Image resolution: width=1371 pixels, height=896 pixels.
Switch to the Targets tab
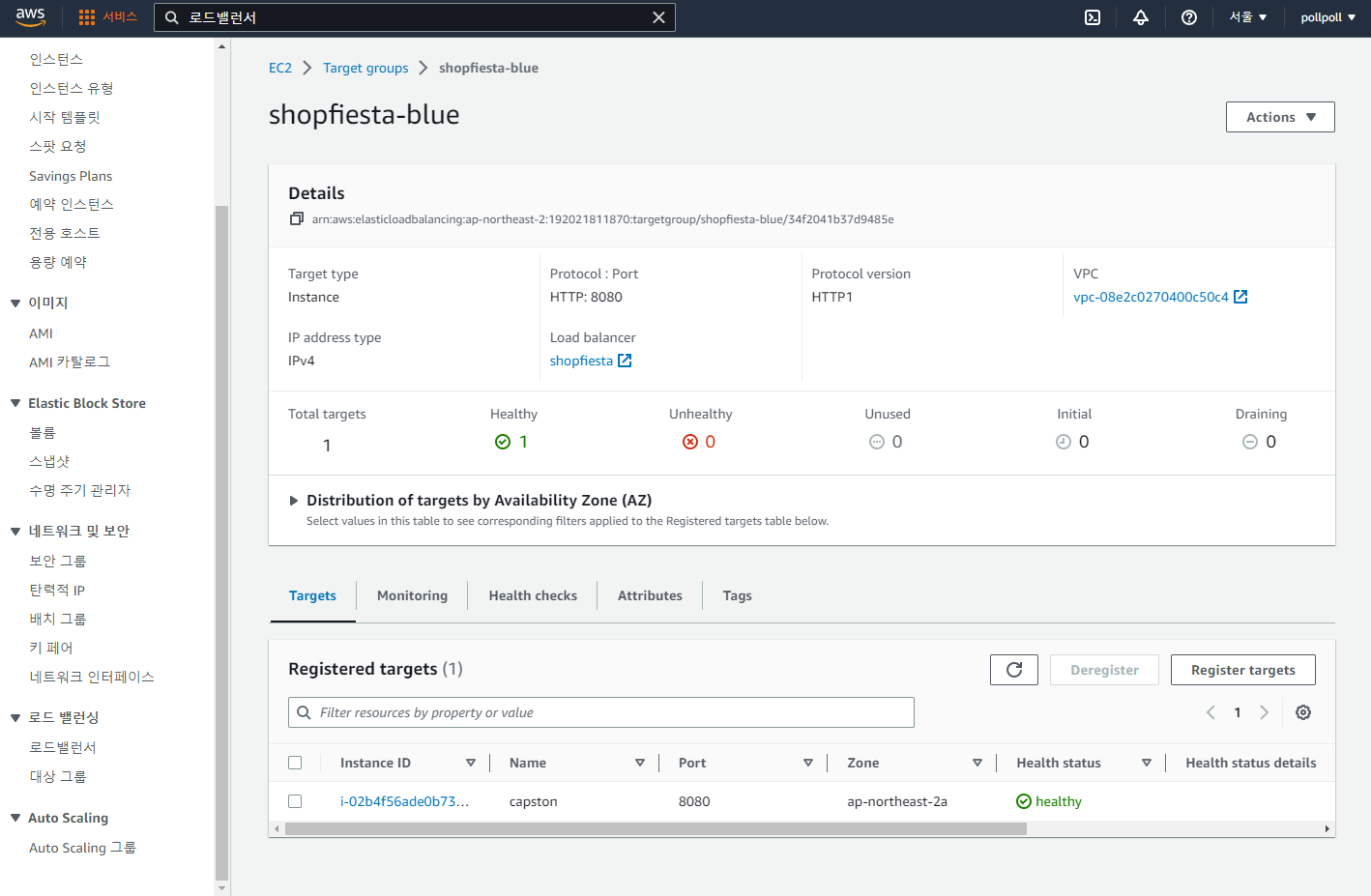pyautogui.click(x=312, y=595)
